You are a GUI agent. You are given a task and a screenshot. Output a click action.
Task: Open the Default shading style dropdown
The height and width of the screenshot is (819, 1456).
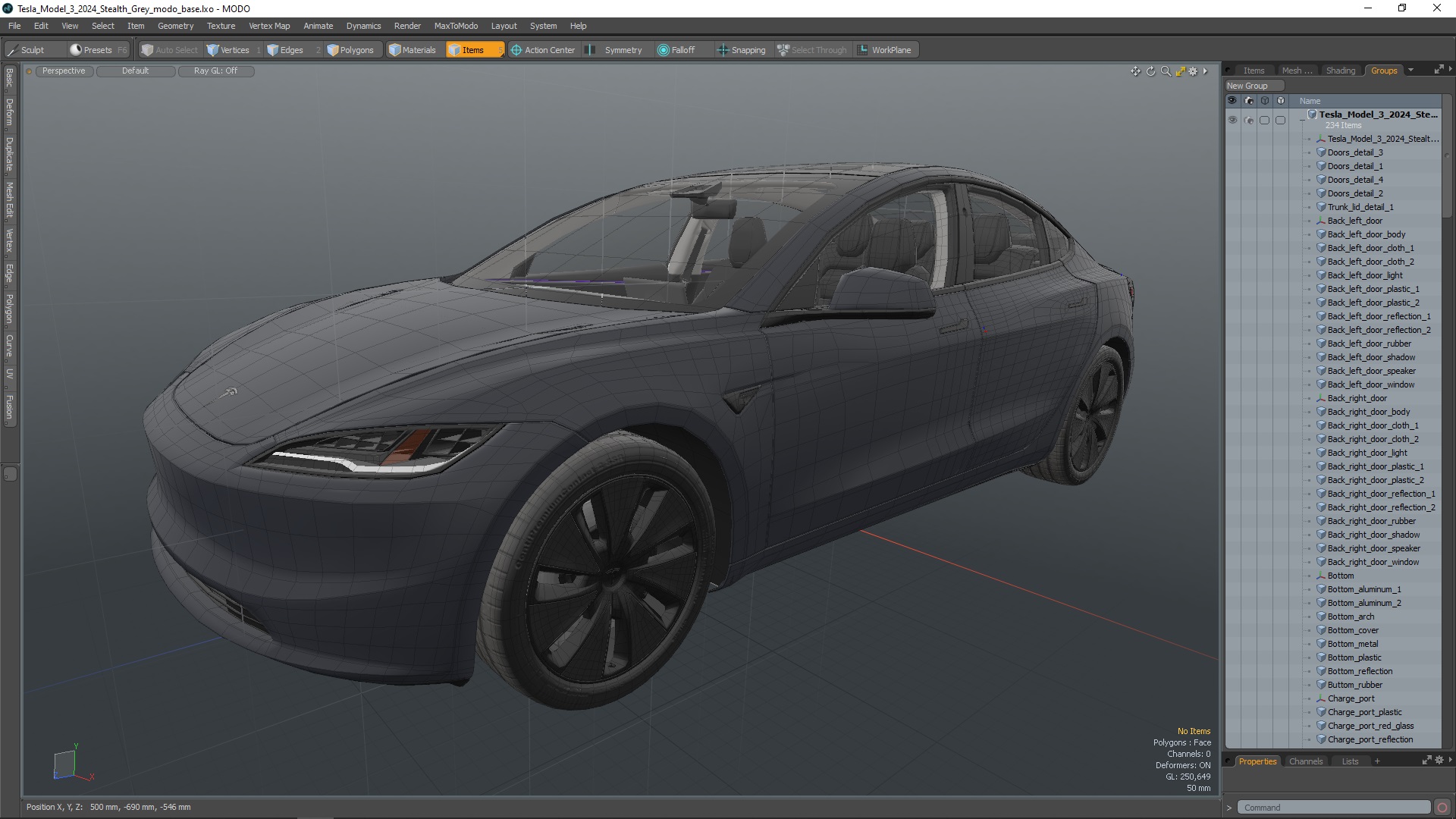(x=136, y=71)
